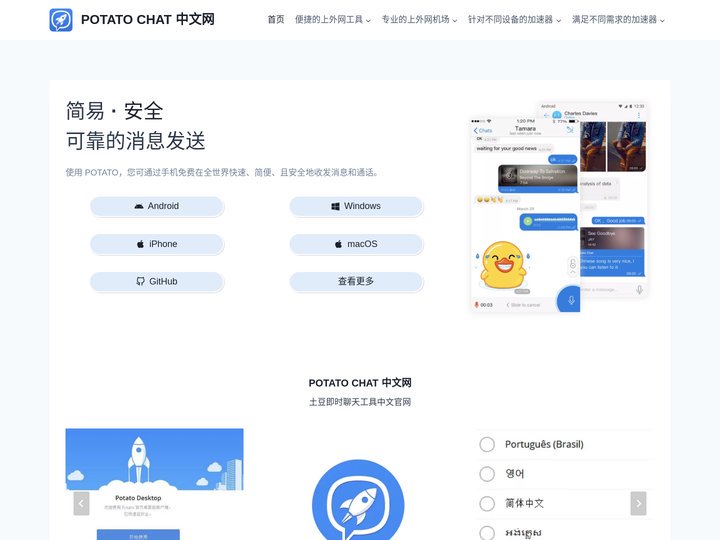The width and height of the screenshot is (720, 540).
Task: Click the Windows logo icon
Action: point(336,206)
